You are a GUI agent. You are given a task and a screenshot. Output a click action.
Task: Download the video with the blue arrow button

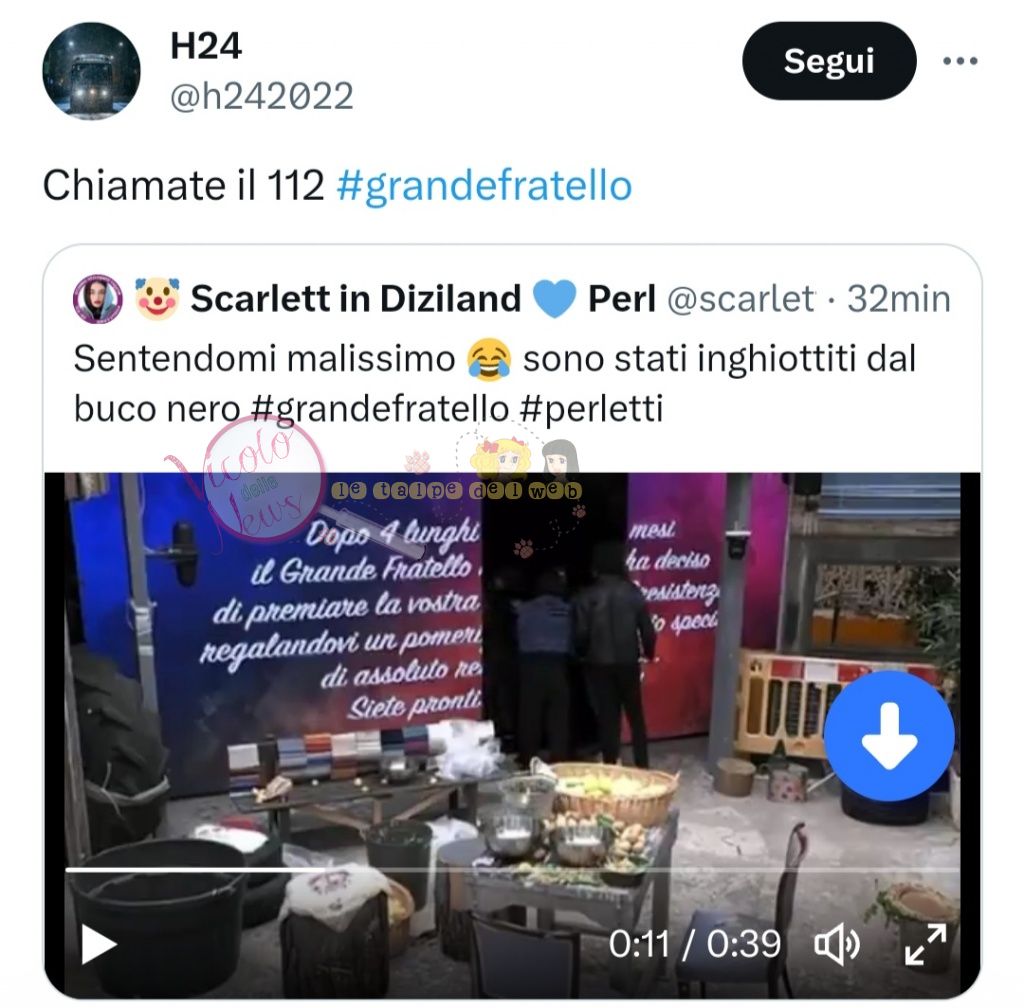889,736
